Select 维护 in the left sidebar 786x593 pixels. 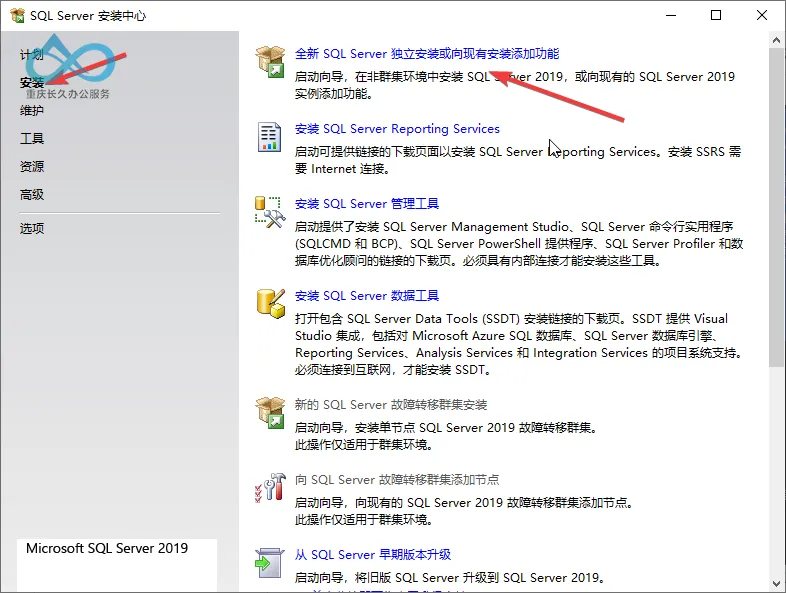pyautogui.click(x=32, y=110)
